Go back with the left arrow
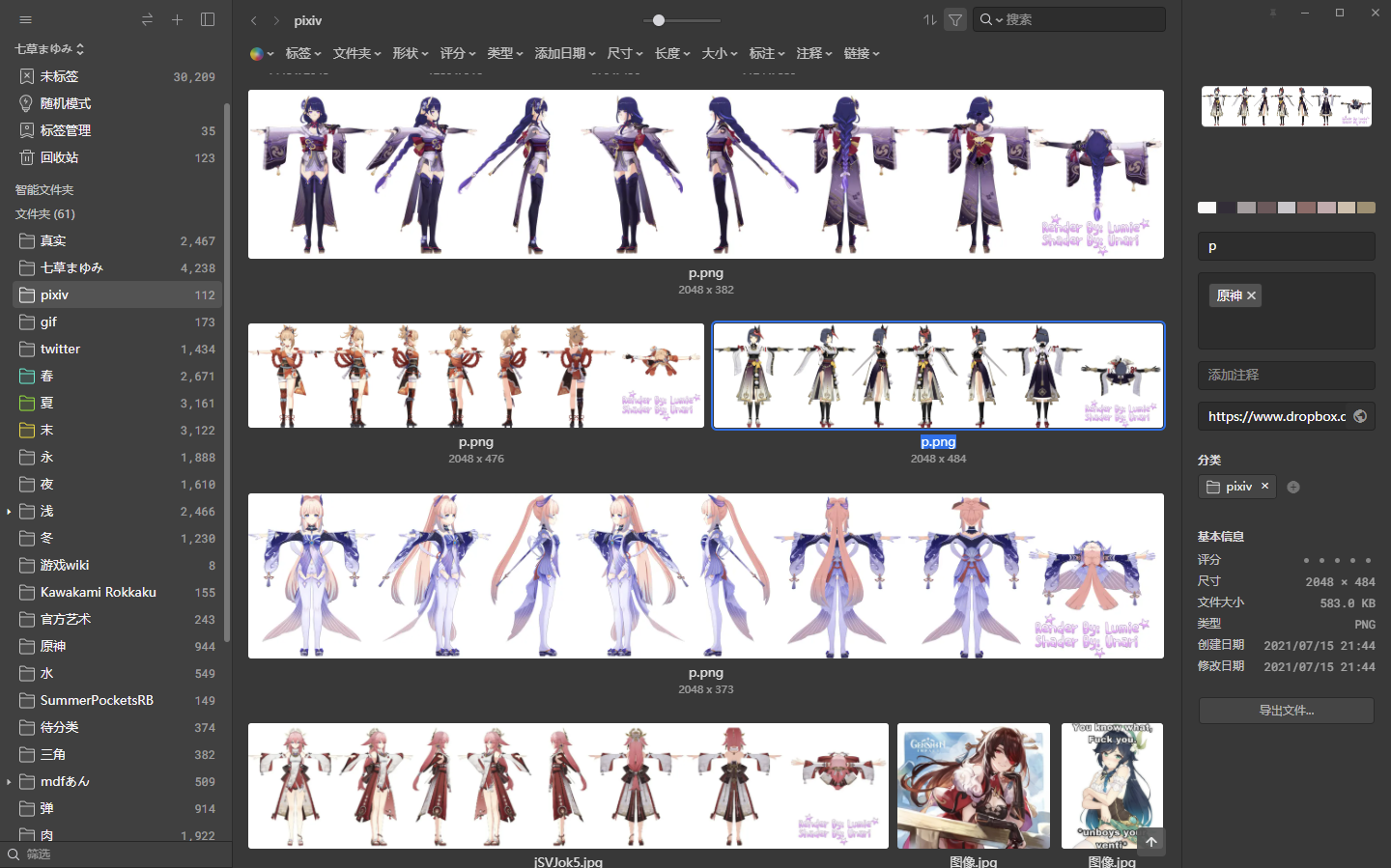1391x868 pixels. 253,20
